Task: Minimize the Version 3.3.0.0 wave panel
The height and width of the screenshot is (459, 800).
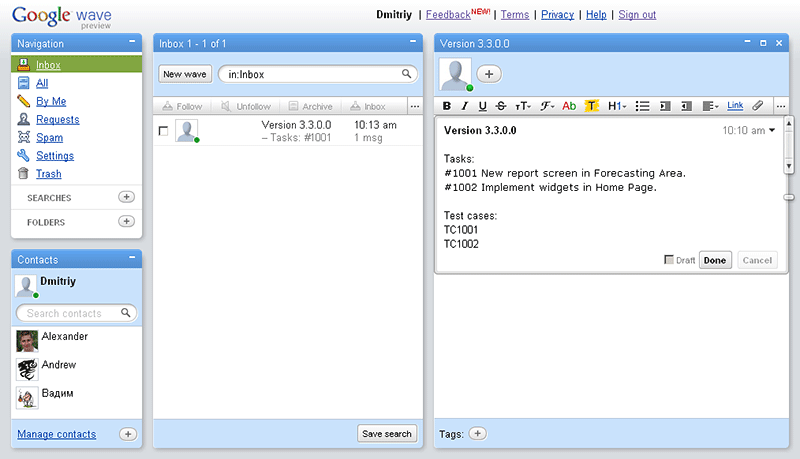Action: [x=747, y=43]
